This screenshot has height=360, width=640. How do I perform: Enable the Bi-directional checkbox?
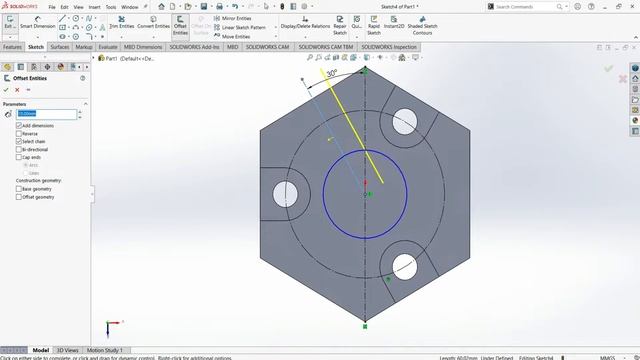[x=19, y=149]
